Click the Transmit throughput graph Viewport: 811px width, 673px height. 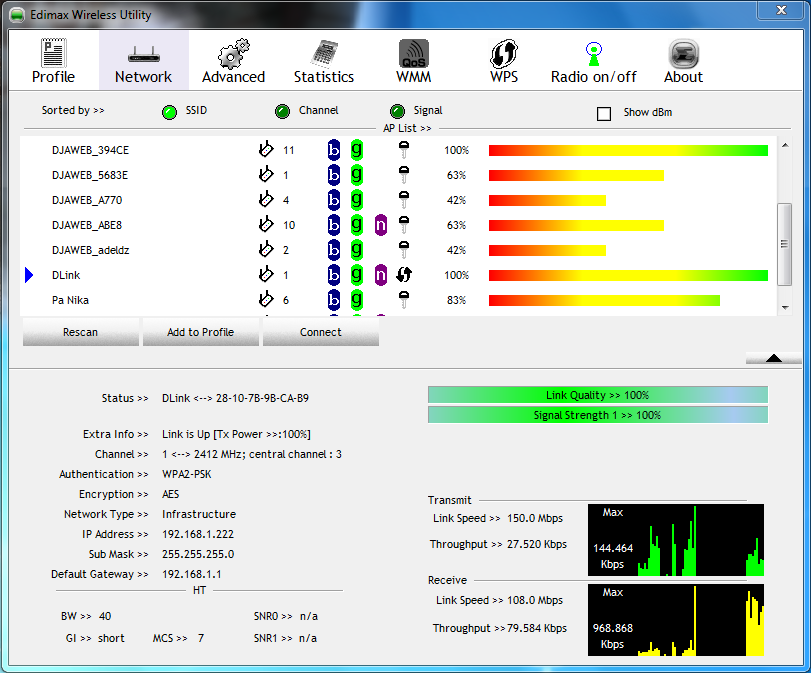click(x=675, y=540)
